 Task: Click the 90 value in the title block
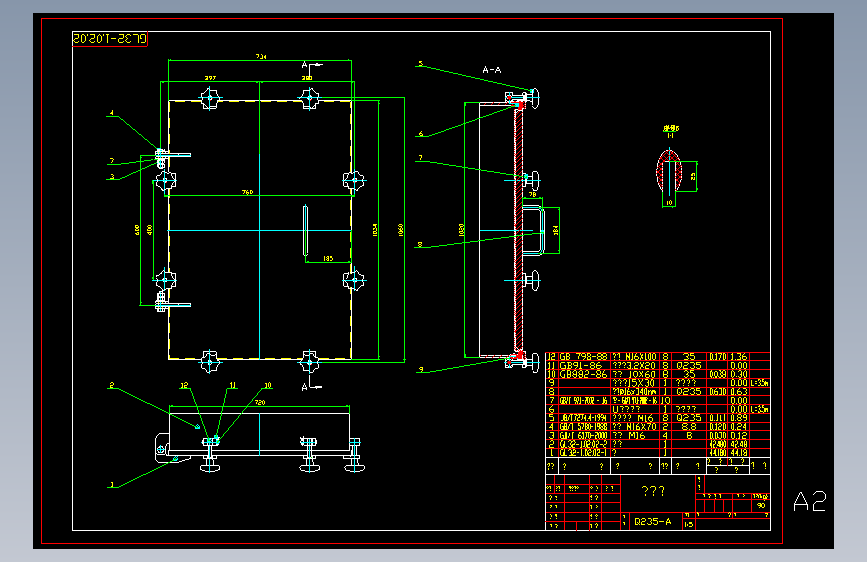pos(761,506)
